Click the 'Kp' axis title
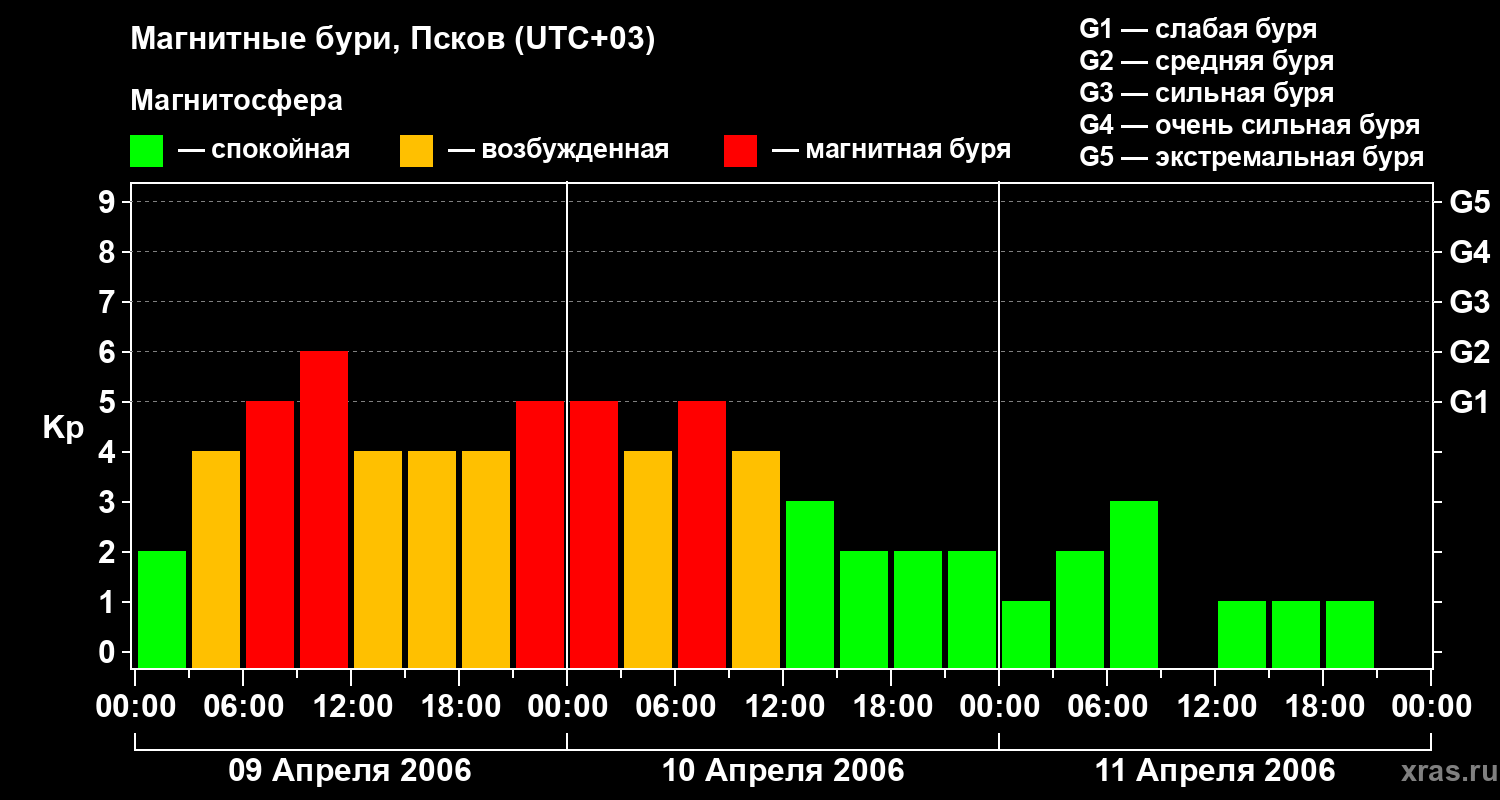Screen dimensions: 1500x800 [x=63, y=428]
